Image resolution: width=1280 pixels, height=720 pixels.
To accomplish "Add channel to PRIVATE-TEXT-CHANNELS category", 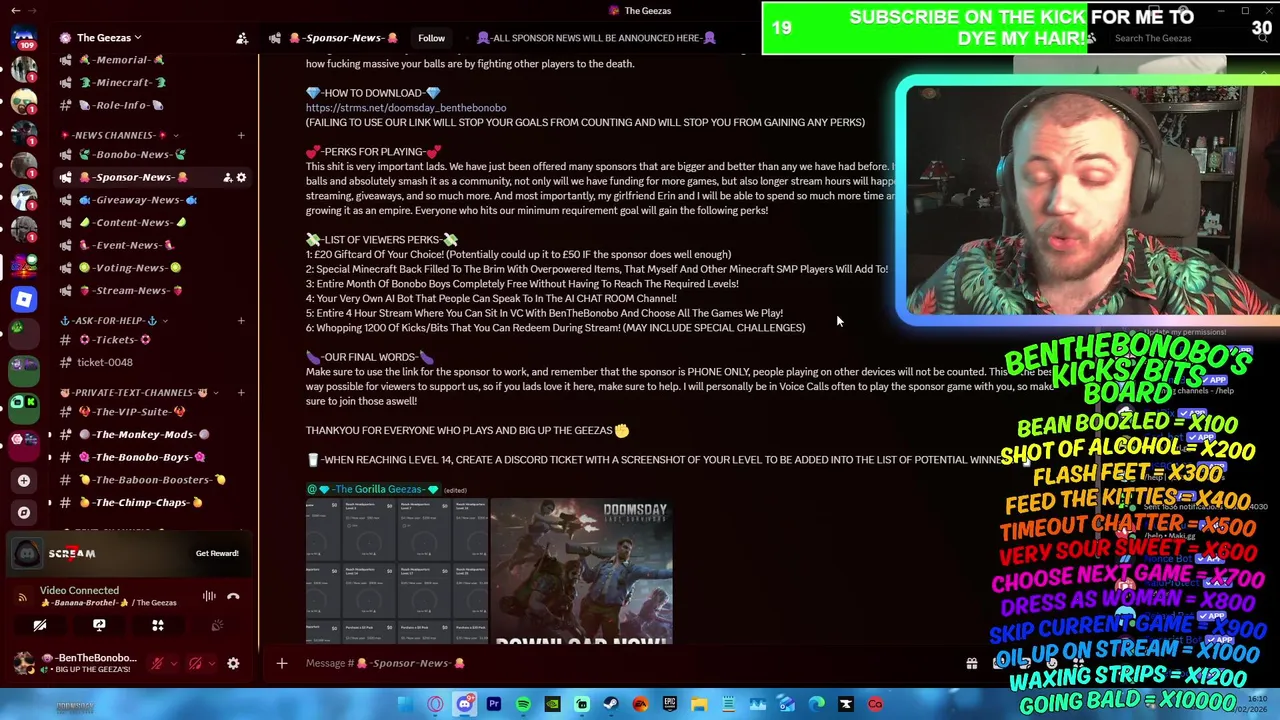I will click(x=241, y=392).
